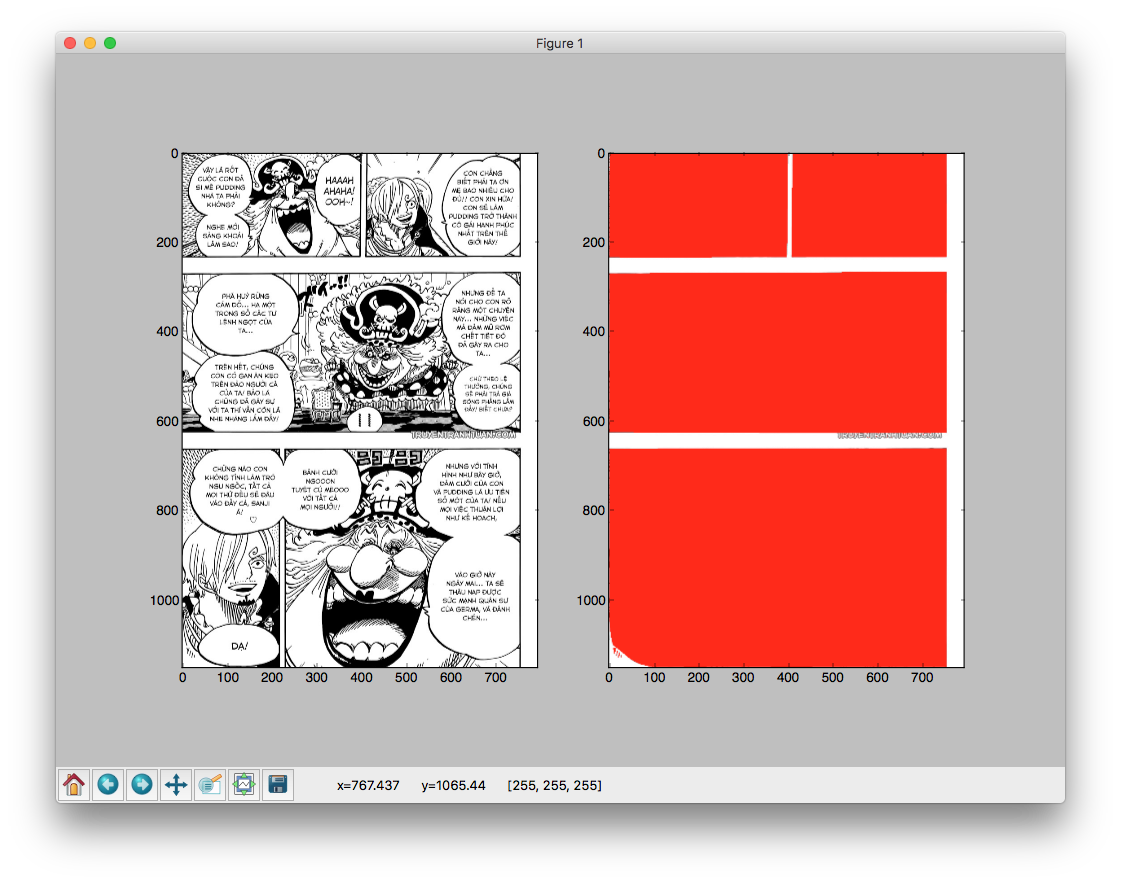This screenshot has width=1121, height=883.
Task: Click the middle red panel in the right plot
Action: pos(778,352)
